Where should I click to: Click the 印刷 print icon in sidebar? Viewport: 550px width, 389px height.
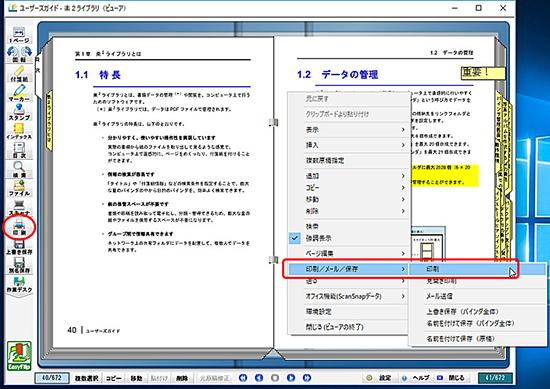point(19,228)
